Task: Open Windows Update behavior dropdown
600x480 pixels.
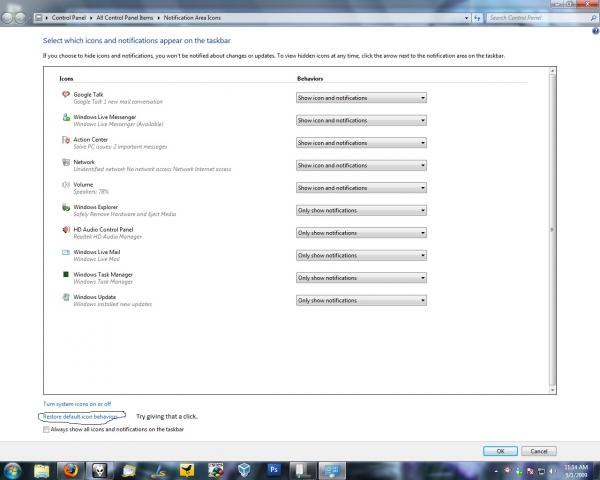Action: point(361,300)
